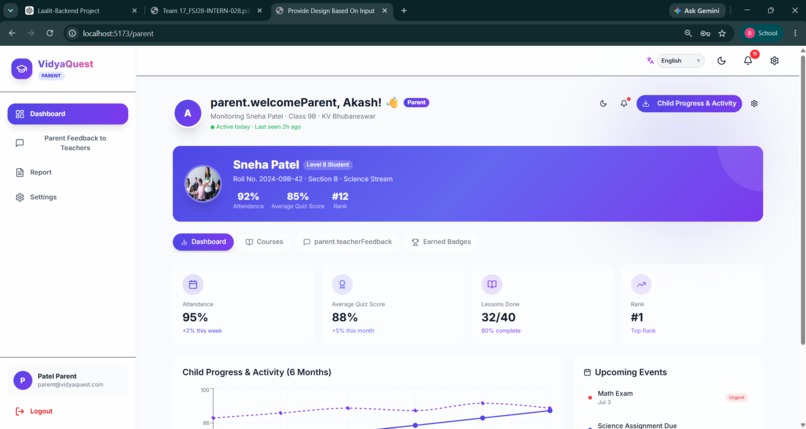This screenshot has height=429, width=806.
Task: Click Upcoming Events calendar icon
Action: click(x=588, y=372)
